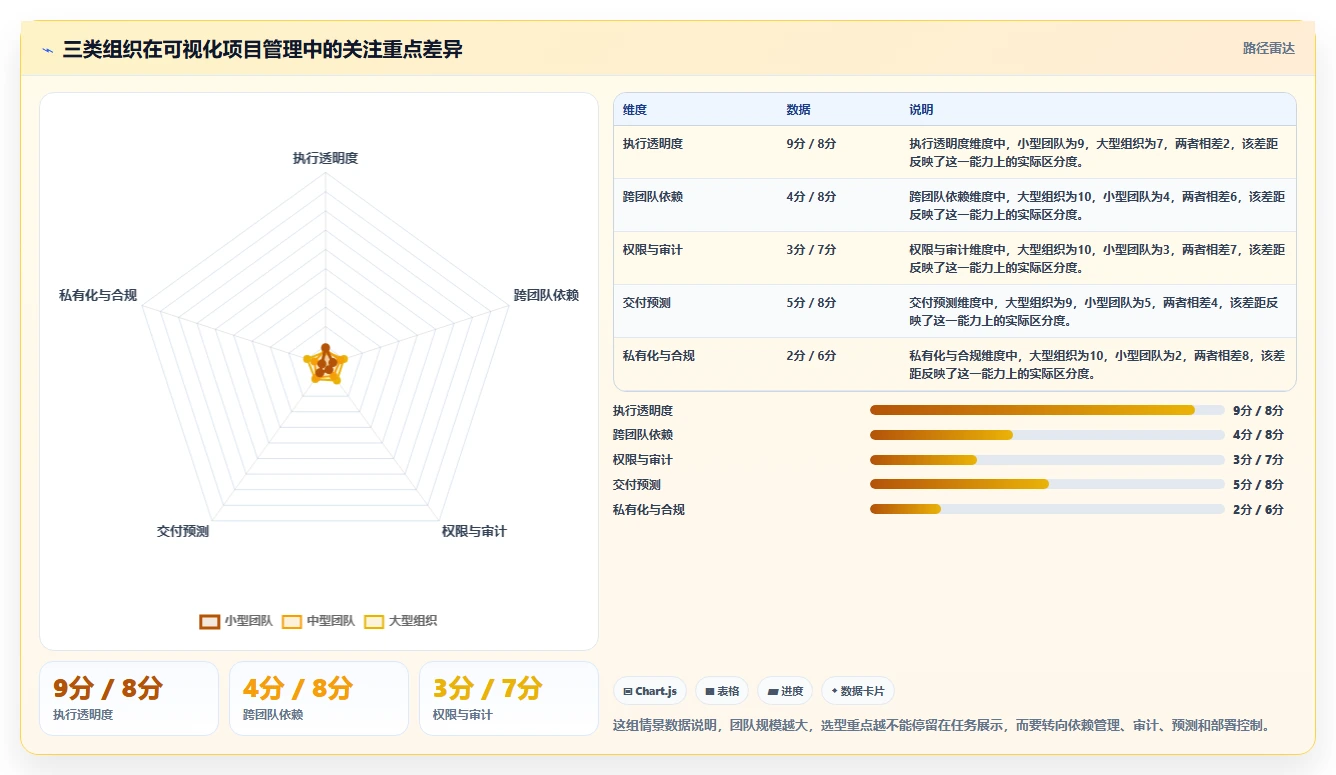Toggle 小型团队 legend swatch in radar chart

[209, 621]
